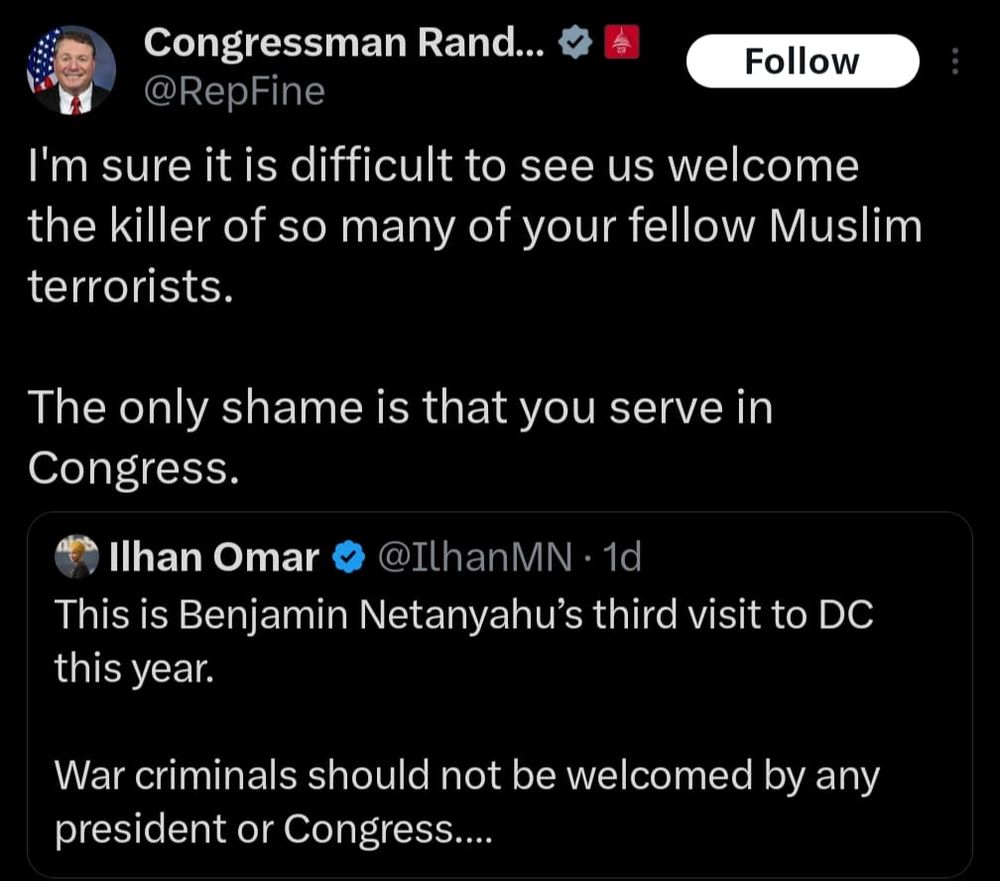Open the three-dot more options menu
Image resolution: width=1000 pixels, height=881 pixels.
(x=955, y=61)
